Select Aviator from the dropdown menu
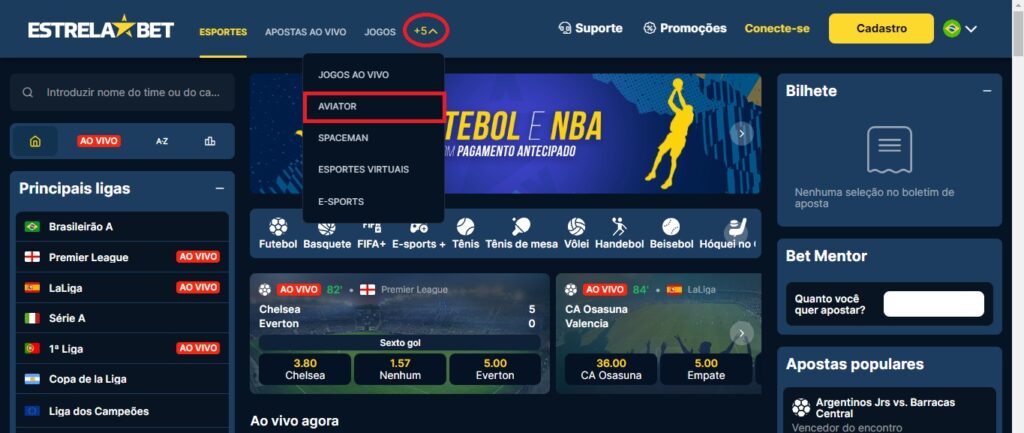Viewport: 1024px width, 433px height. pos(374,106)
